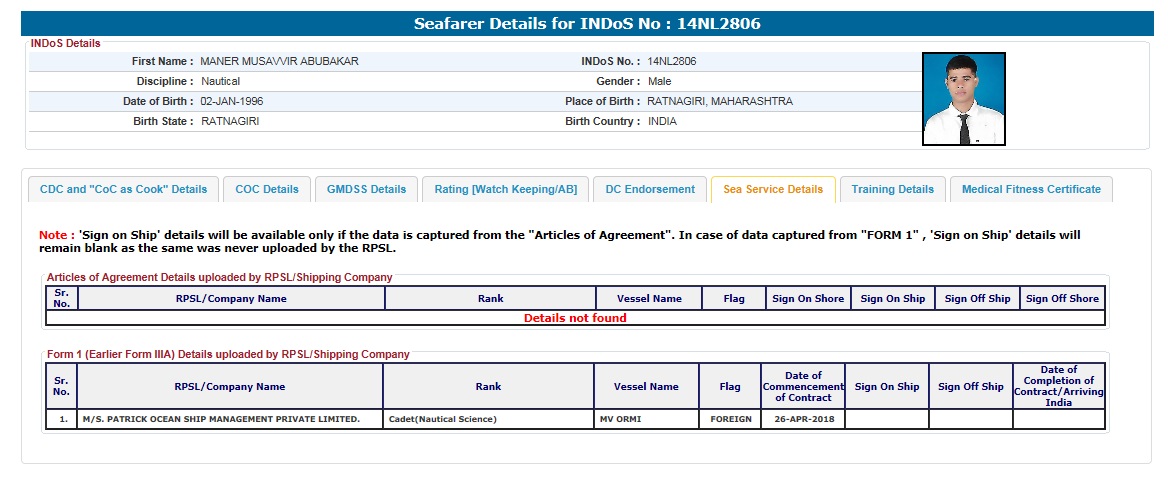
Task: Open the CDC and "CoC as Cook" Details tab
Action: 123,189
